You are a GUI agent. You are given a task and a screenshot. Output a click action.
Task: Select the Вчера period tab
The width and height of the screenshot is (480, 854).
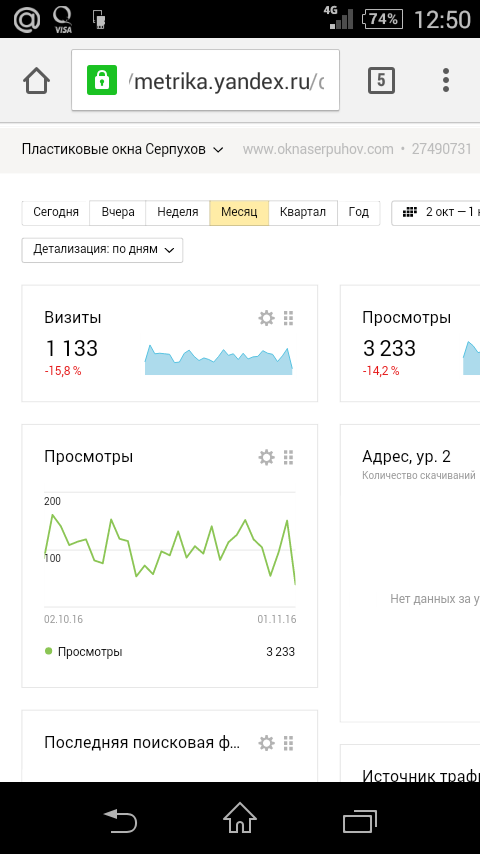118,212
